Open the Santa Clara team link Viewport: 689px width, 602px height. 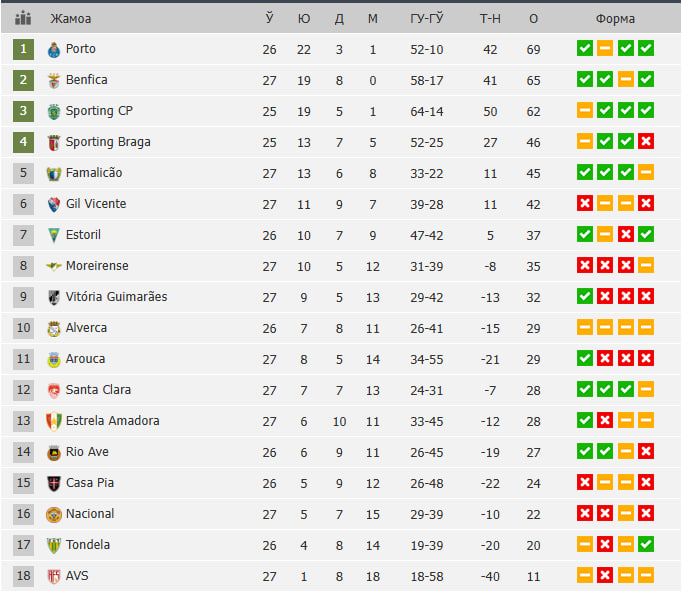coord(98,390)
